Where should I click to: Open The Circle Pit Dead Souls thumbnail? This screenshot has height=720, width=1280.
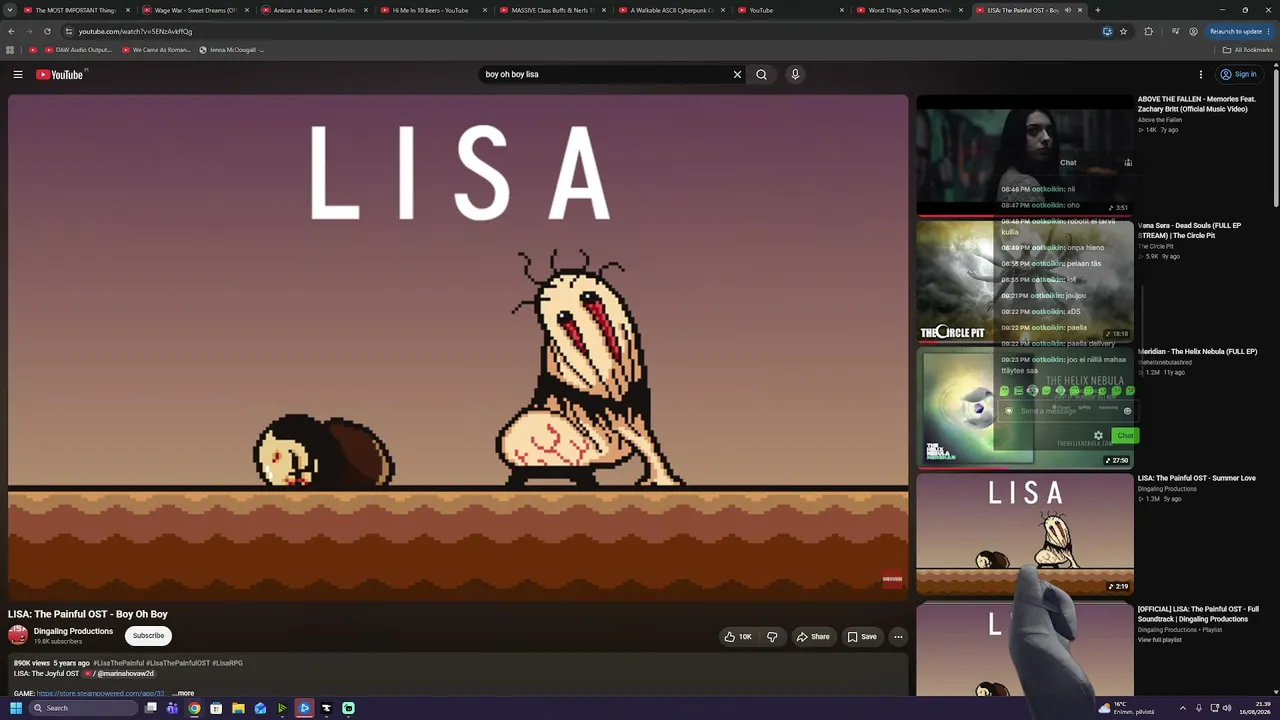point(1025,281)
